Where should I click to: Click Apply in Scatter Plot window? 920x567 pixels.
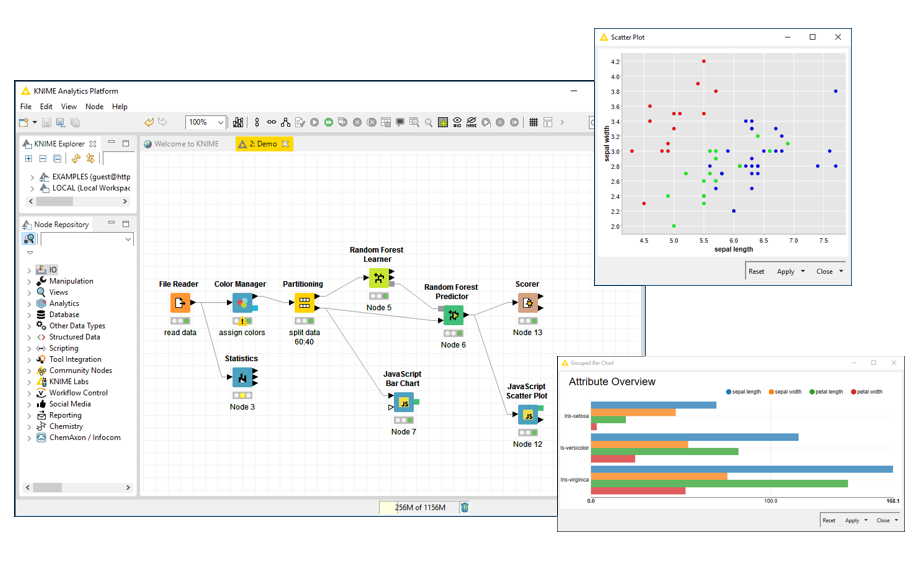click(785, 271)
